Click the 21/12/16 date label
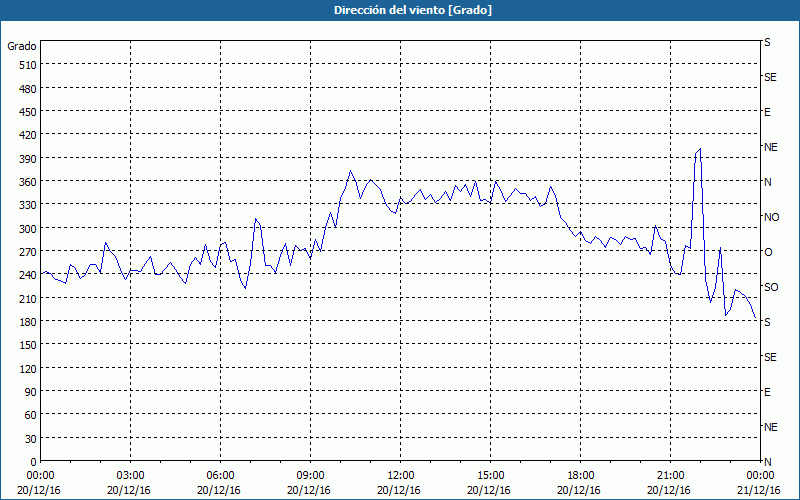The image size is (800, 500). [759, 490]
